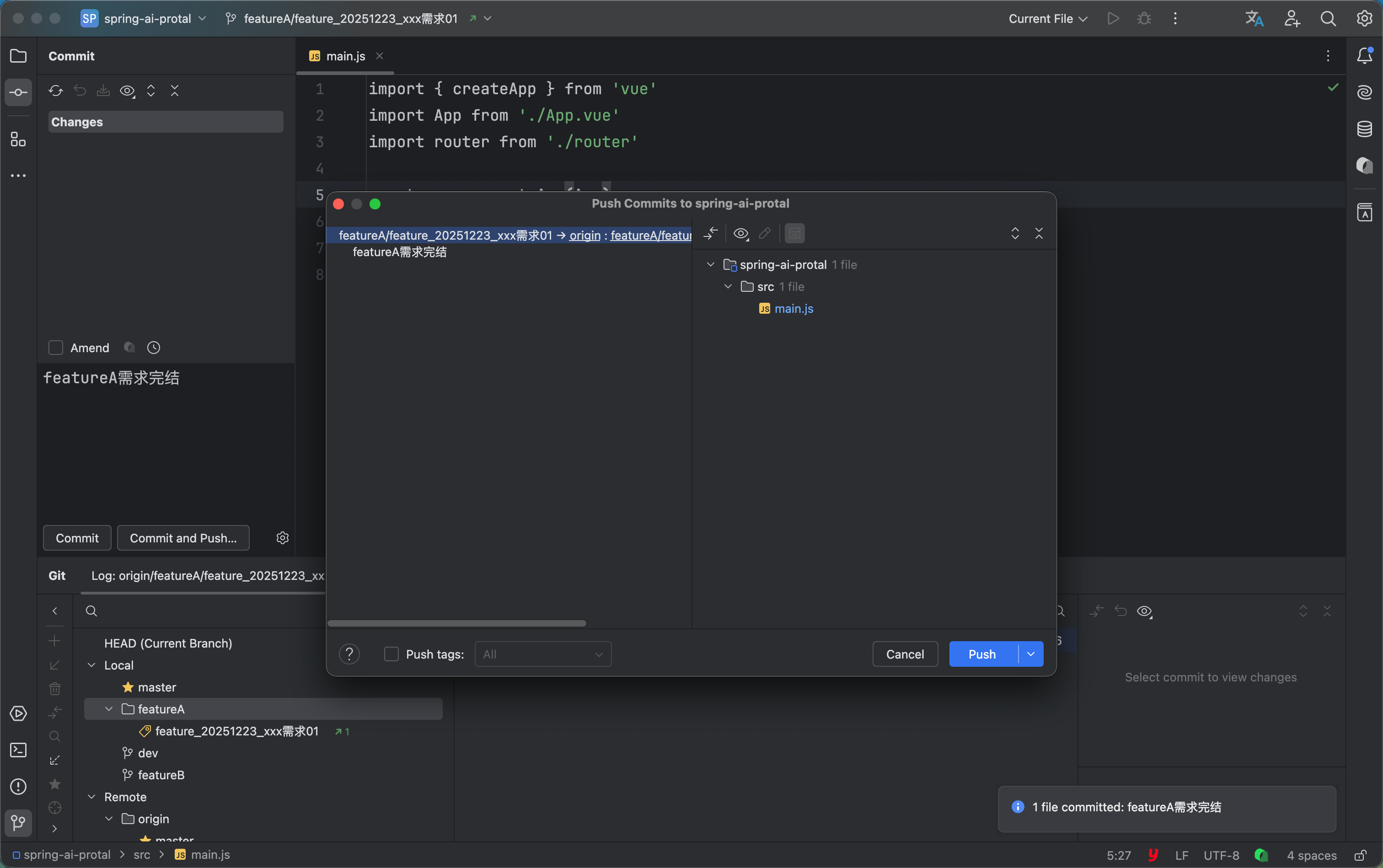Check the Push tags checkbox
Screen dimensions: 1383x868
click(391, 654)
